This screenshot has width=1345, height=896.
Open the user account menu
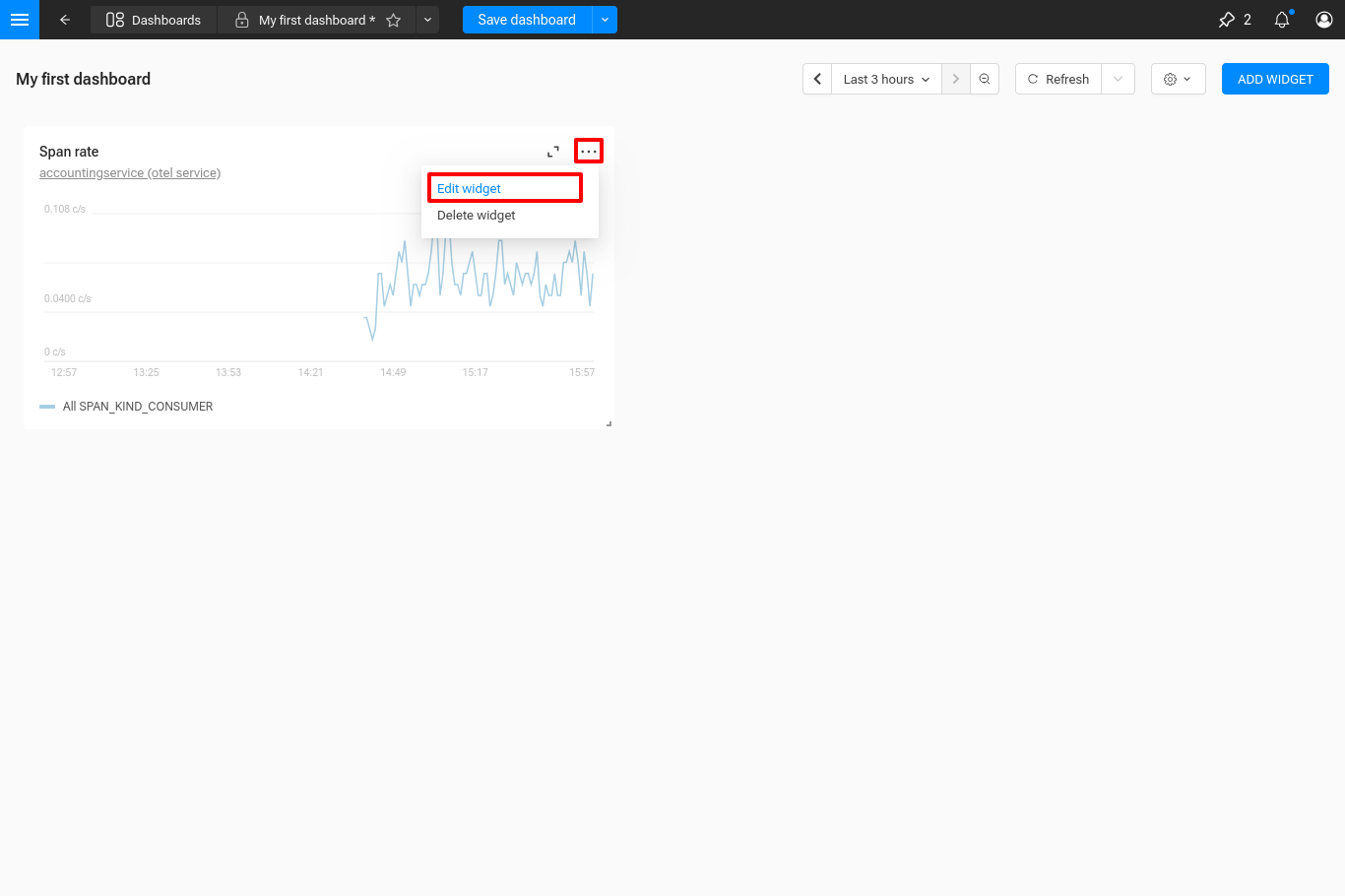tap(1324, 20)
